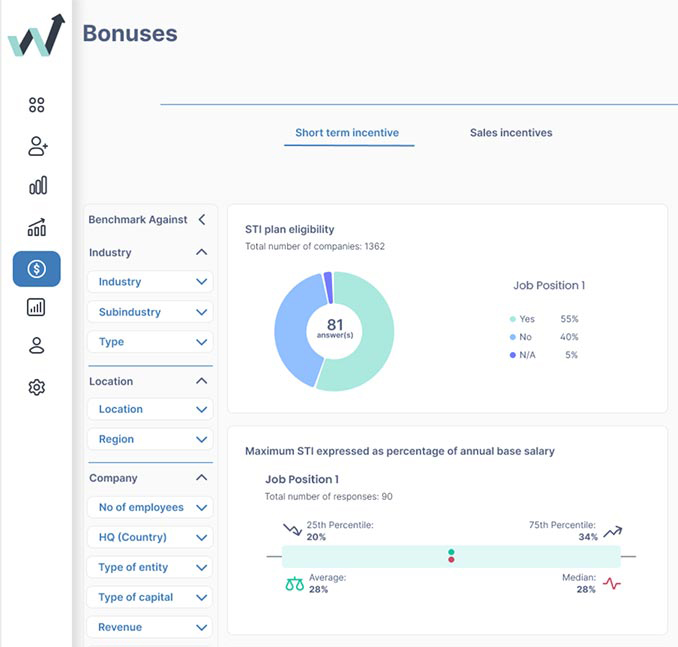
Task: Open the settings gear icon
Action: [x=37, y=387]
